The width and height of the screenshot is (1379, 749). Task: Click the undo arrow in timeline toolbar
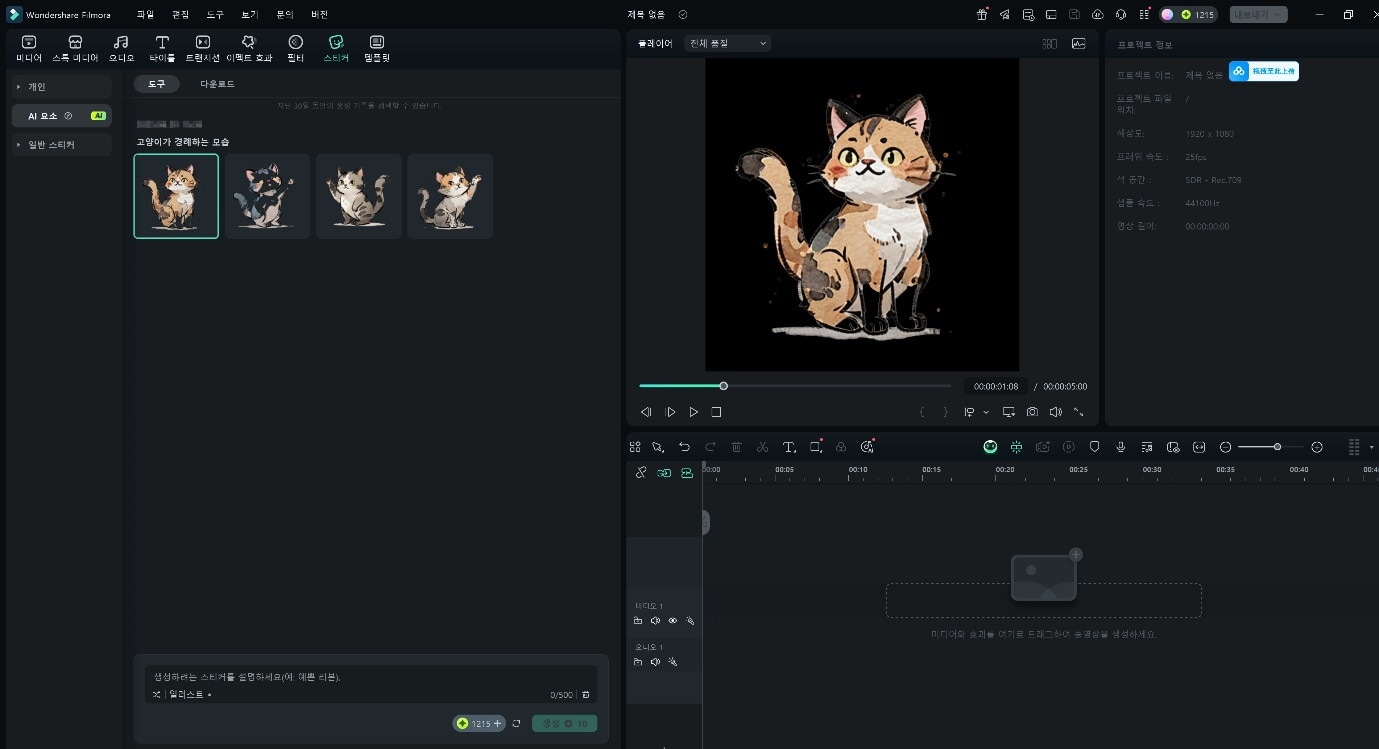pyautogui.click(x=684, y=447)
